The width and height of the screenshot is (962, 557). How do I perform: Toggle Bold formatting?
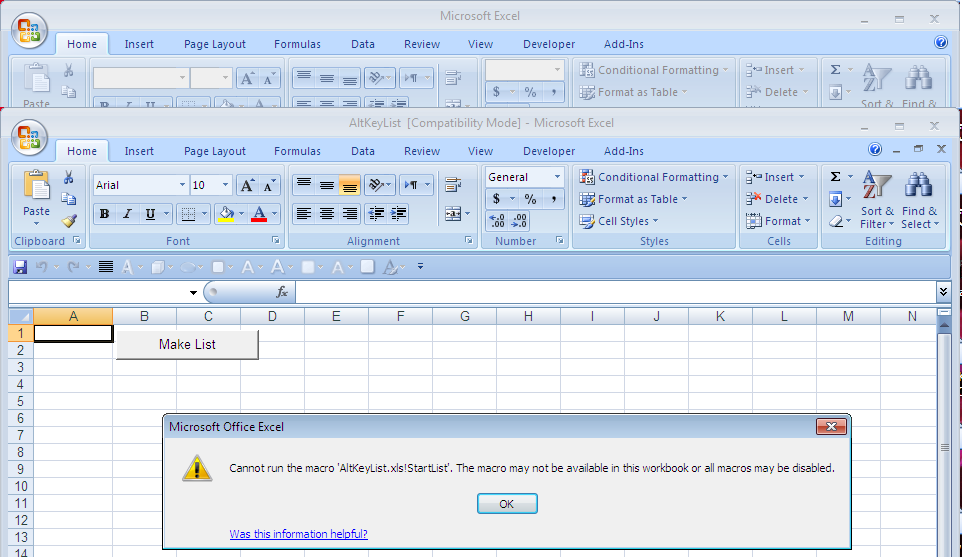[104, 213]
